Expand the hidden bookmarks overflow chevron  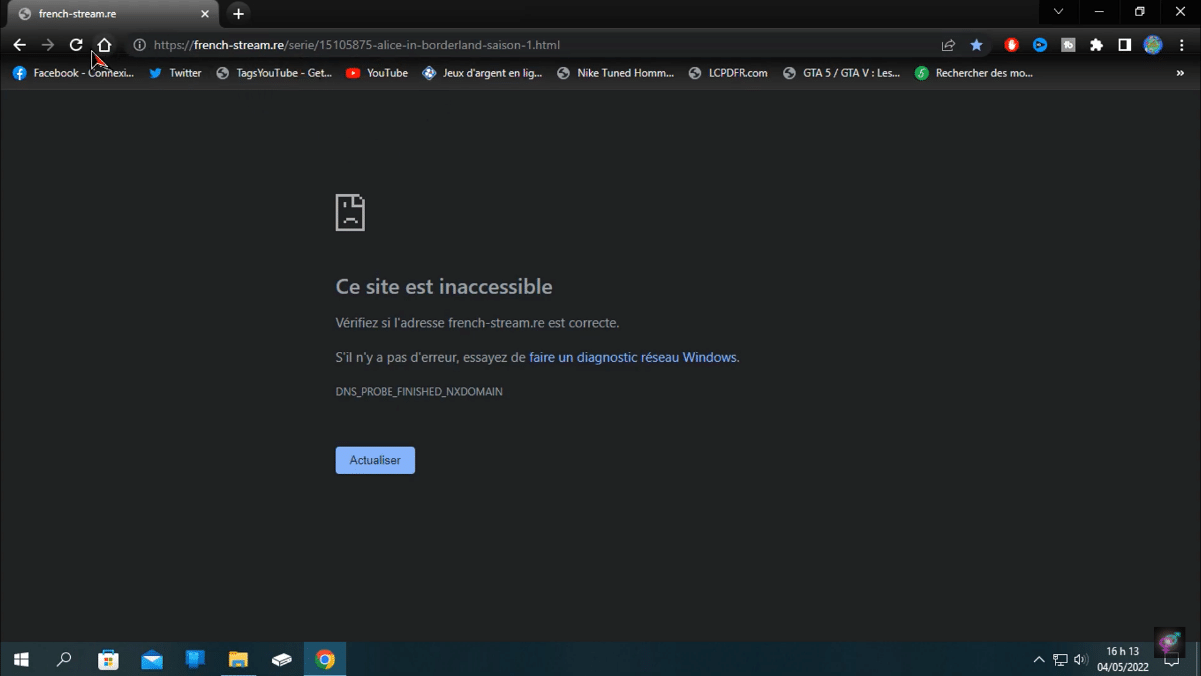(x=1180, y=73)
